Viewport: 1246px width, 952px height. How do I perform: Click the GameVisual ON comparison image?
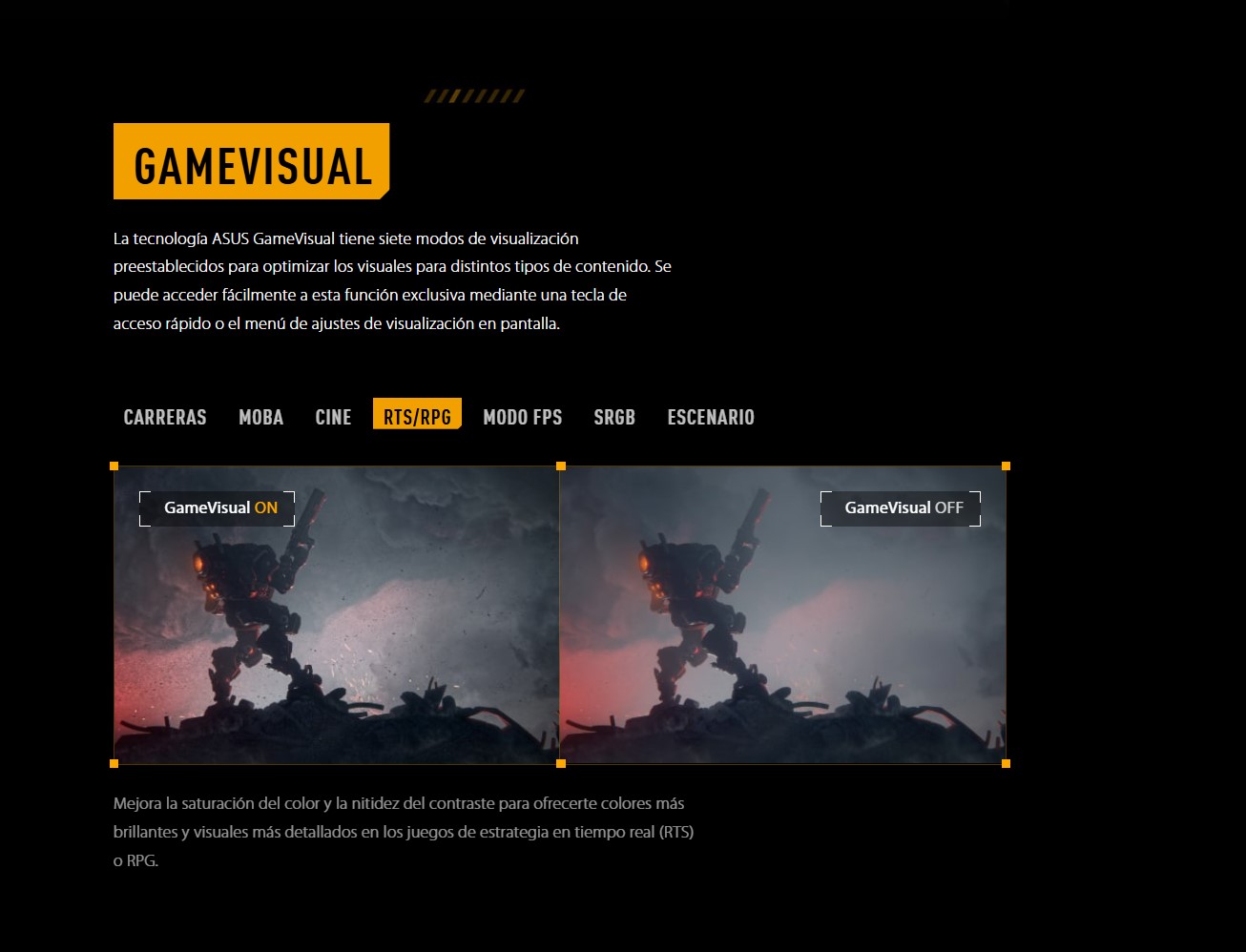[336, 614]
